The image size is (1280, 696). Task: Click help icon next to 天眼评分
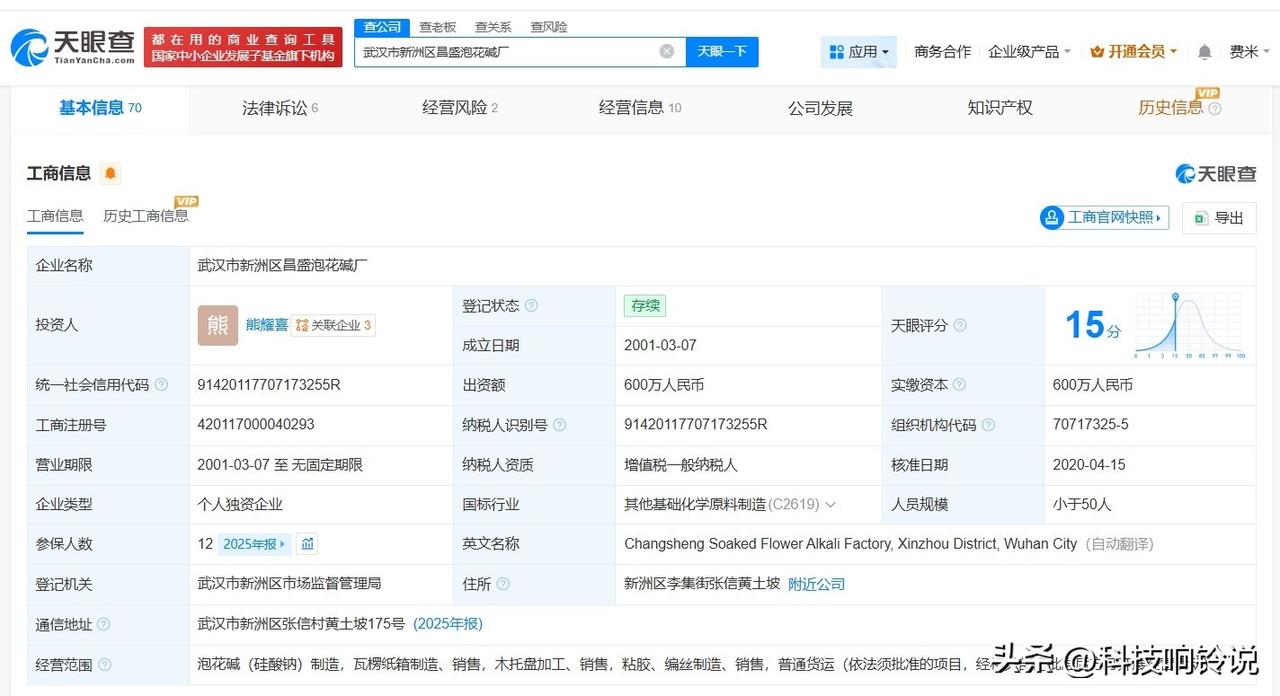(960, 325)
